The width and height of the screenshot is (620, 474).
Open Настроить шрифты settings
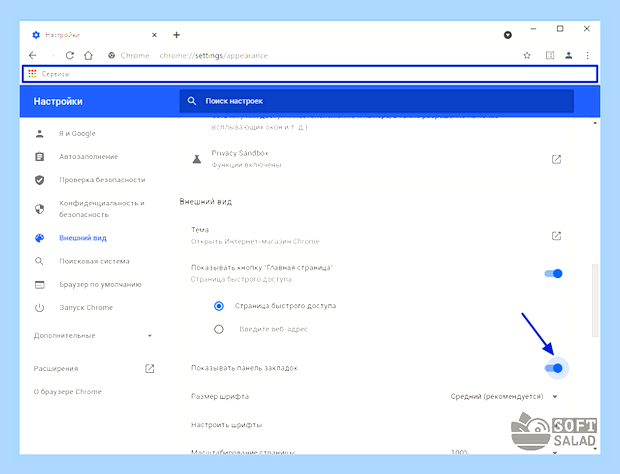click(x=227, y=425)
